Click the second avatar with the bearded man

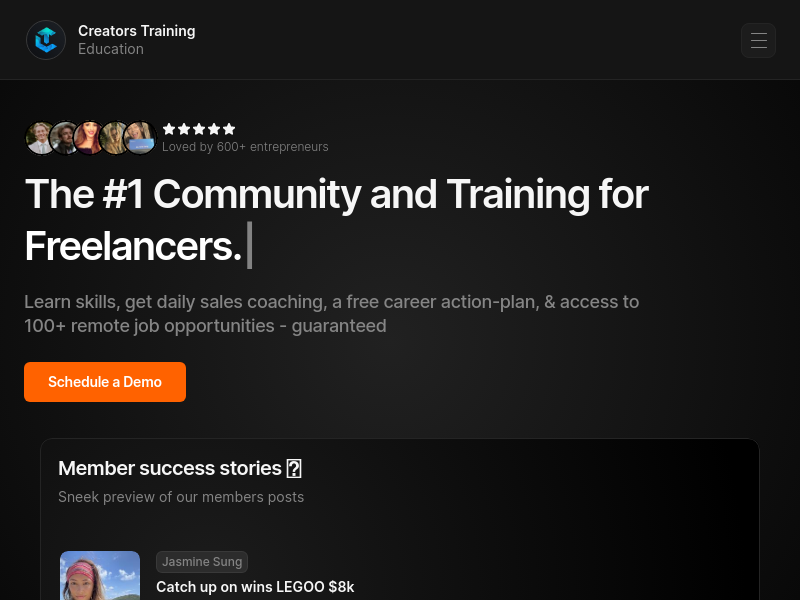click(x=65, y=138)
